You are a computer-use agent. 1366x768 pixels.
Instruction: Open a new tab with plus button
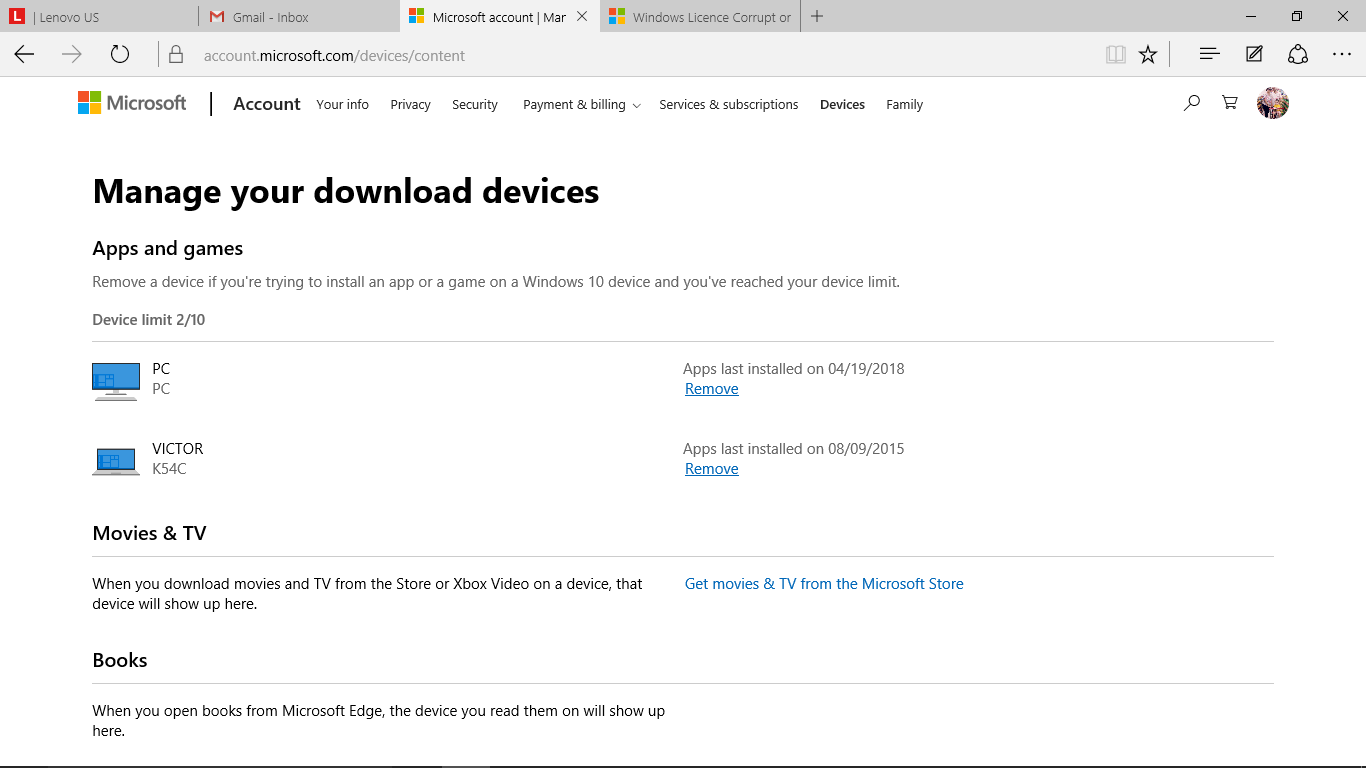point(817,16)
